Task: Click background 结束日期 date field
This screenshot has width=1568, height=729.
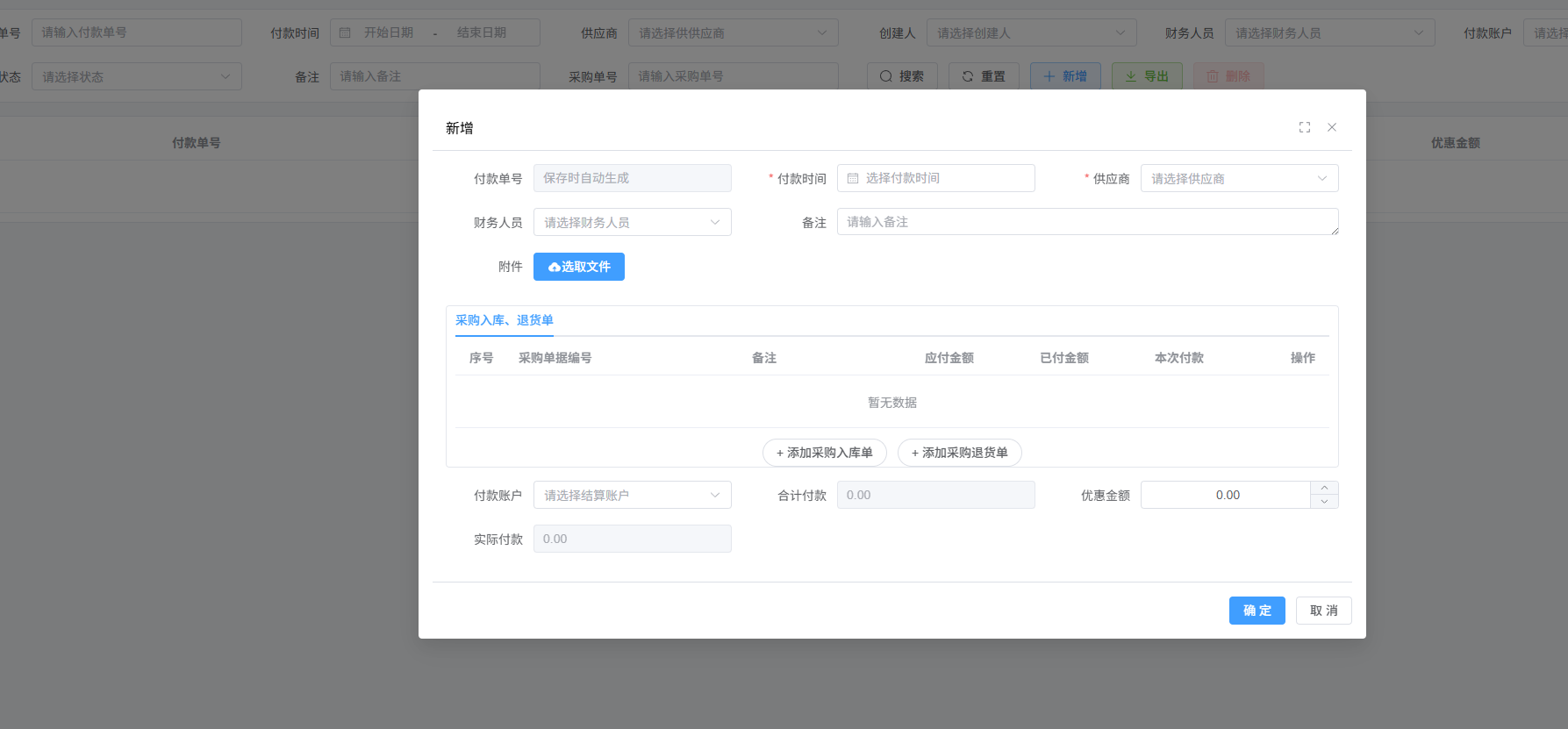Action: [482, 32]
